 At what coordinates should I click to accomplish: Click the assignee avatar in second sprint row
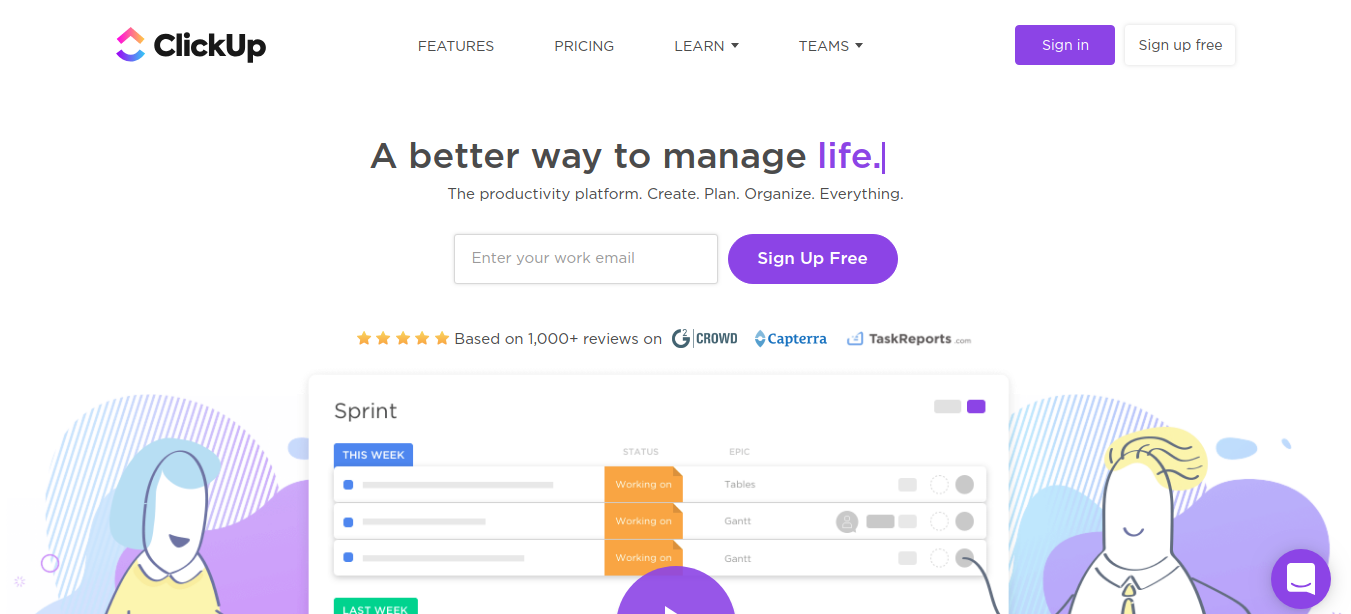[847, 521]
